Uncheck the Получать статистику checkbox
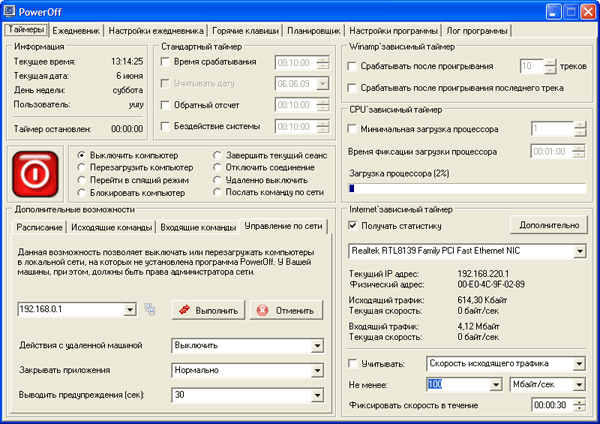600x424 pixels. (352, 225)
